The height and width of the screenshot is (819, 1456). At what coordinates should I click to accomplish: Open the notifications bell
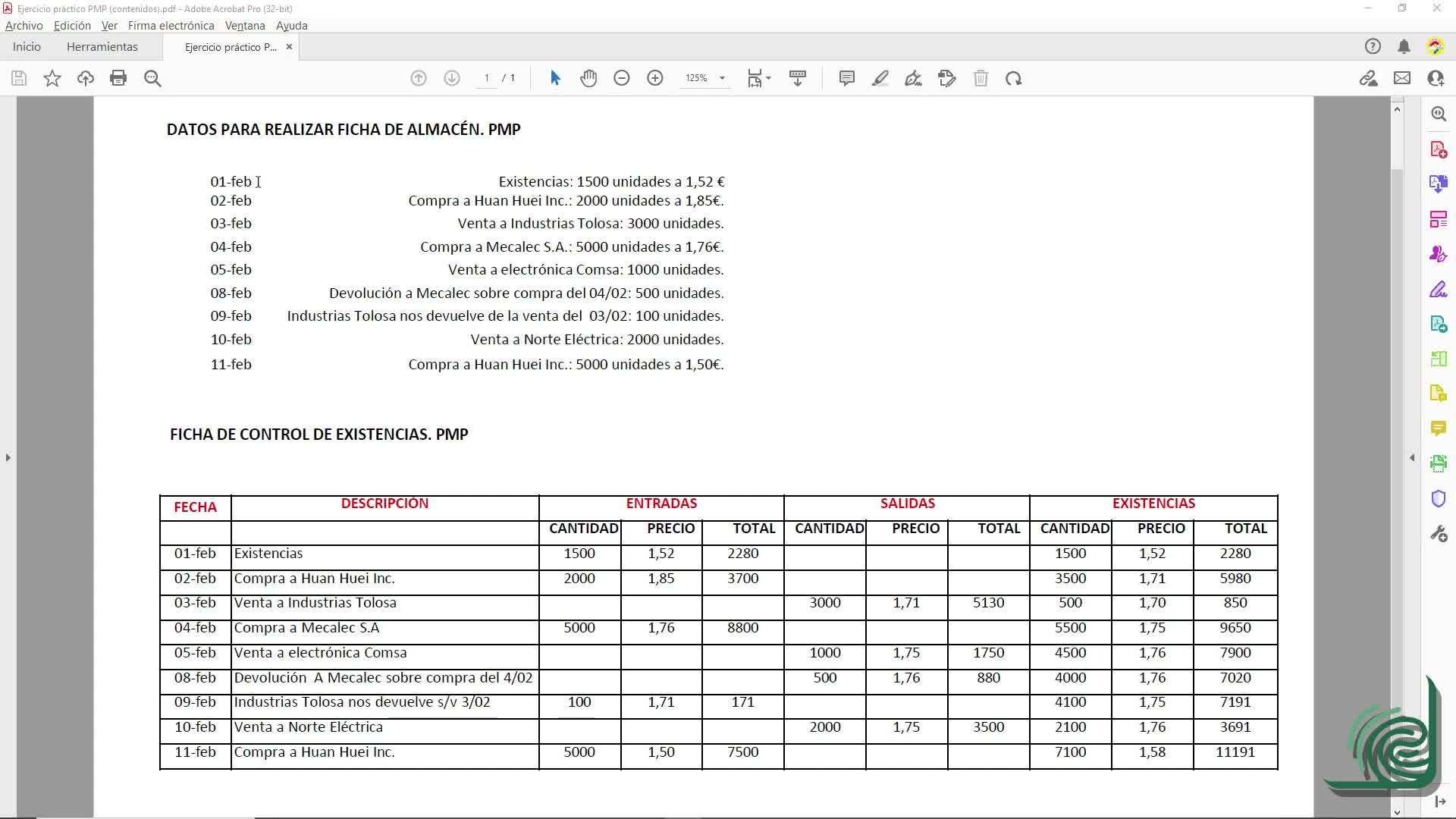point(1404,47)
